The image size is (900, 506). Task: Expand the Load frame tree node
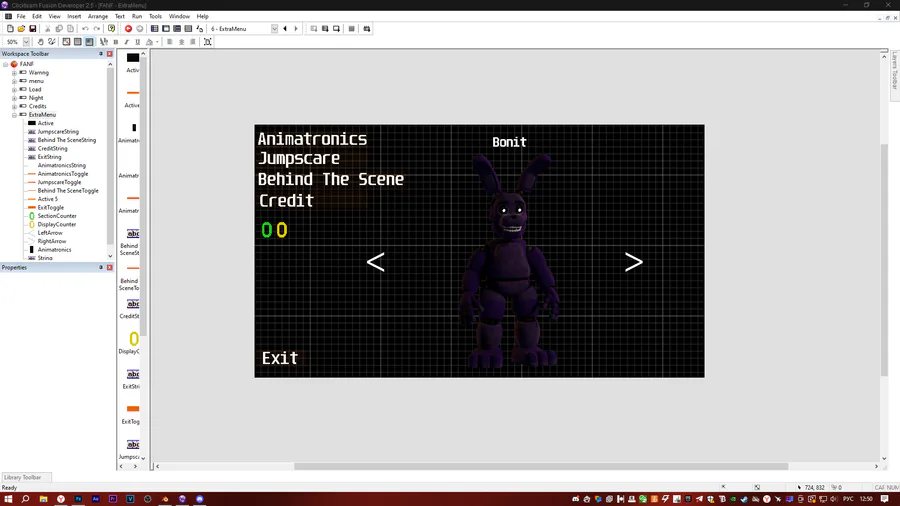click(x=14, y=89)
